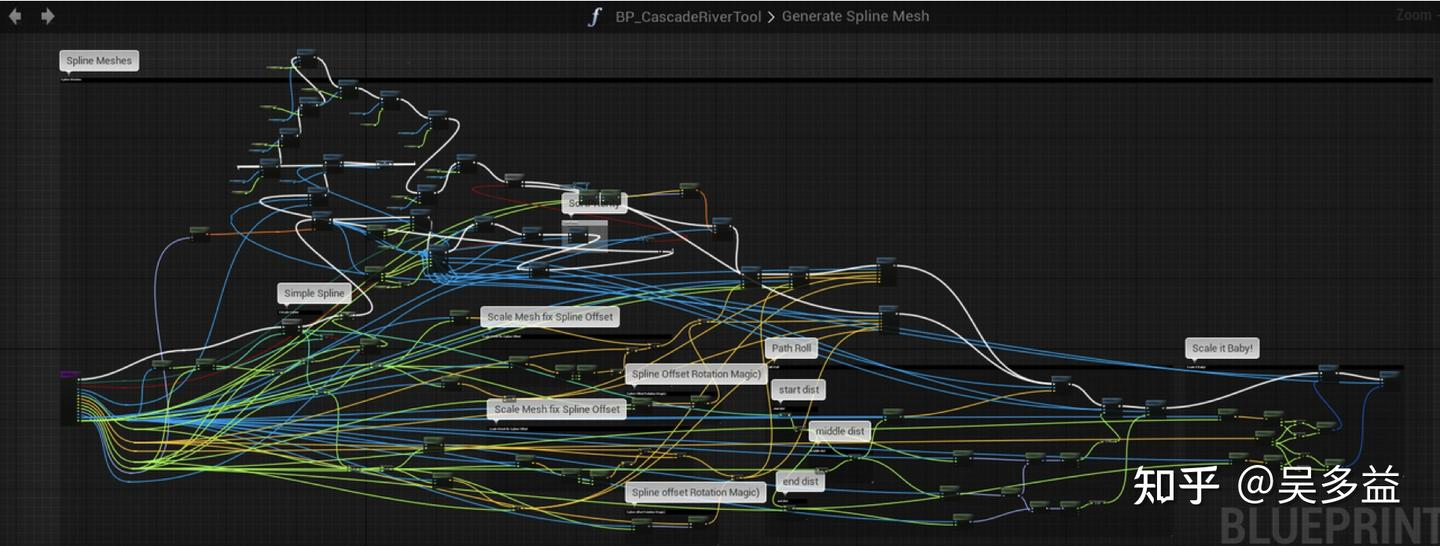The image size is (1440, 546).
Task: Select the Spline Meshes comment bubble
Action: 98,61
